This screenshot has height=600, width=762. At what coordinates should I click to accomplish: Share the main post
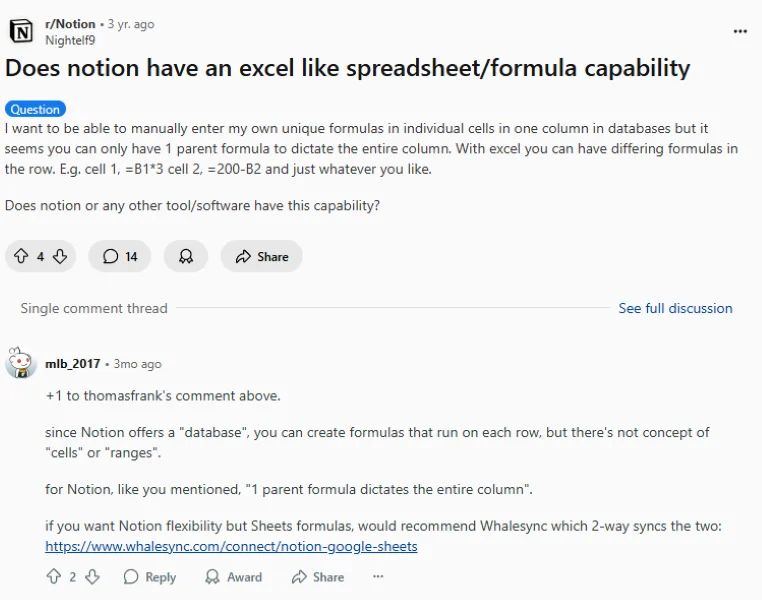[x=261, y=256]
